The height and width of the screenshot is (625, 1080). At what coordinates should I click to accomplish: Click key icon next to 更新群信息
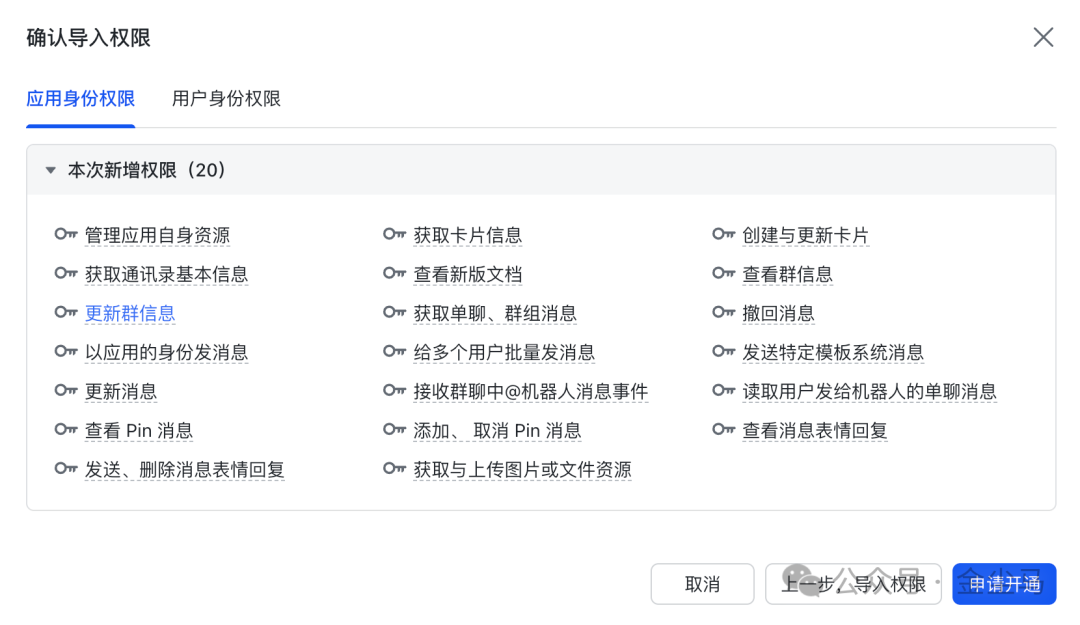(x=66, y=313)
